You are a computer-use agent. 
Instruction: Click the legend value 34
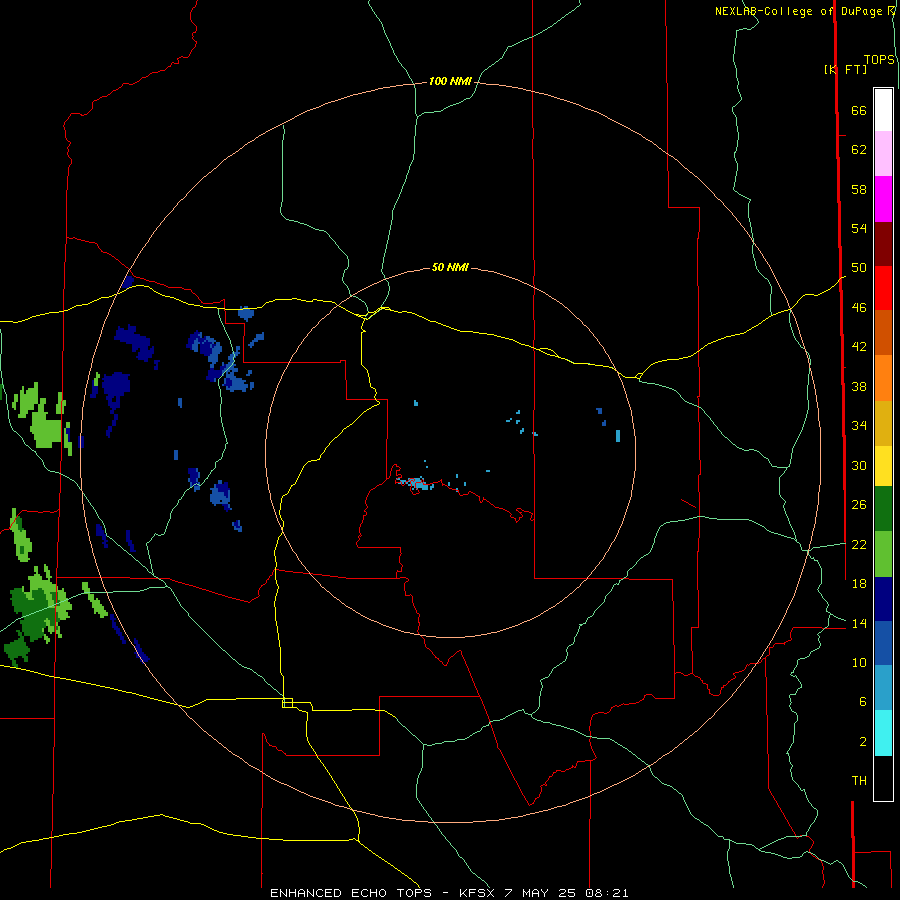tap(859, 426)
